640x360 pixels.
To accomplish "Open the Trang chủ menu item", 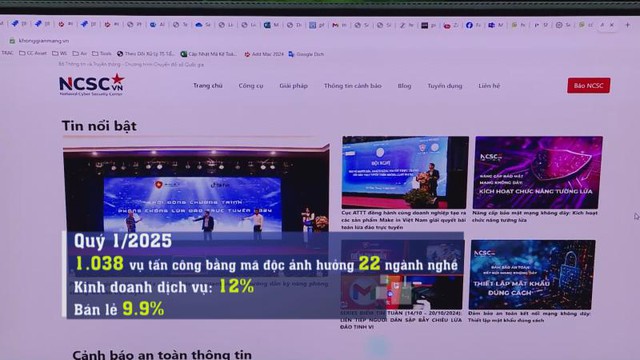I will pyautogui.click(x=208, y=85).
